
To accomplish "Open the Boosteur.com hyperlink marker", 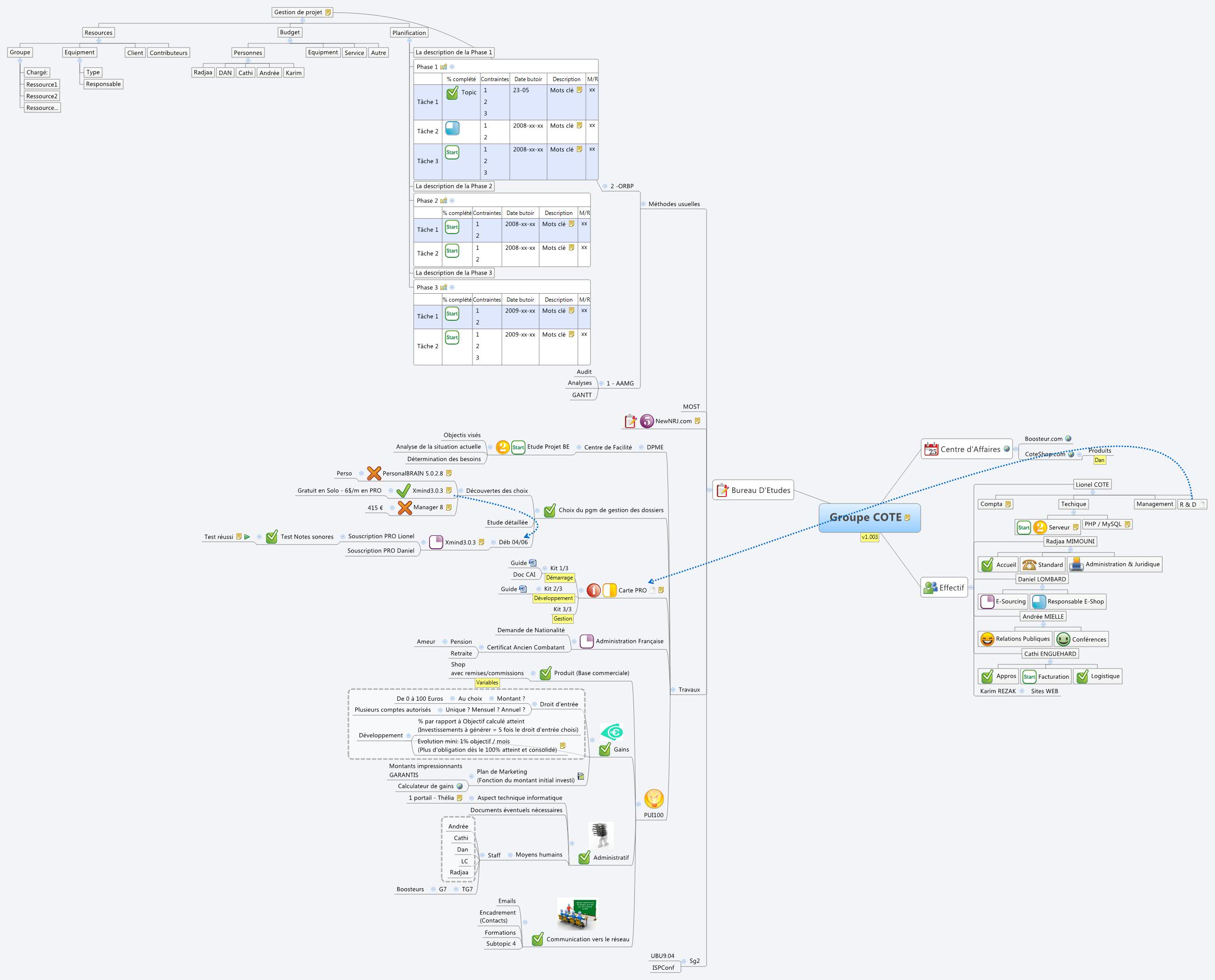I will coord(1068,439).
